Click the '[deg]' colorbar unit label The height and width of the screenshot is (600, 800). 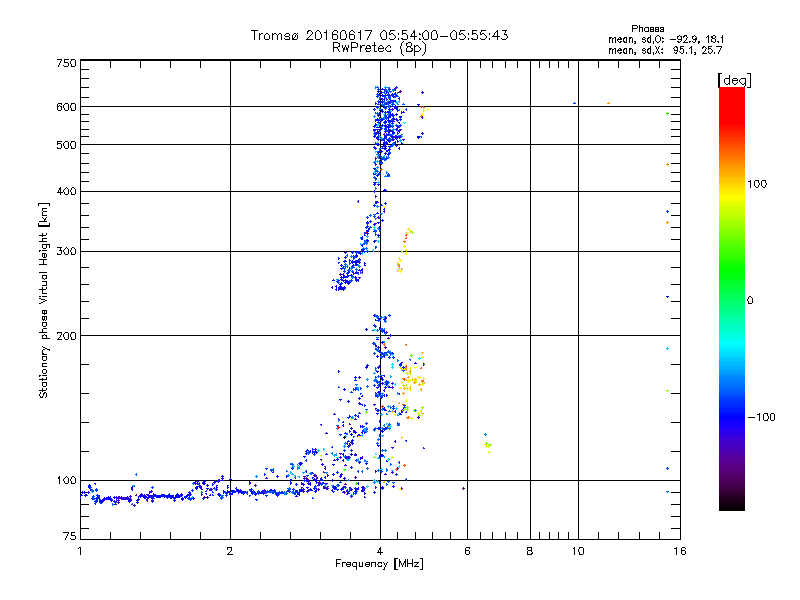click(734, 80)
